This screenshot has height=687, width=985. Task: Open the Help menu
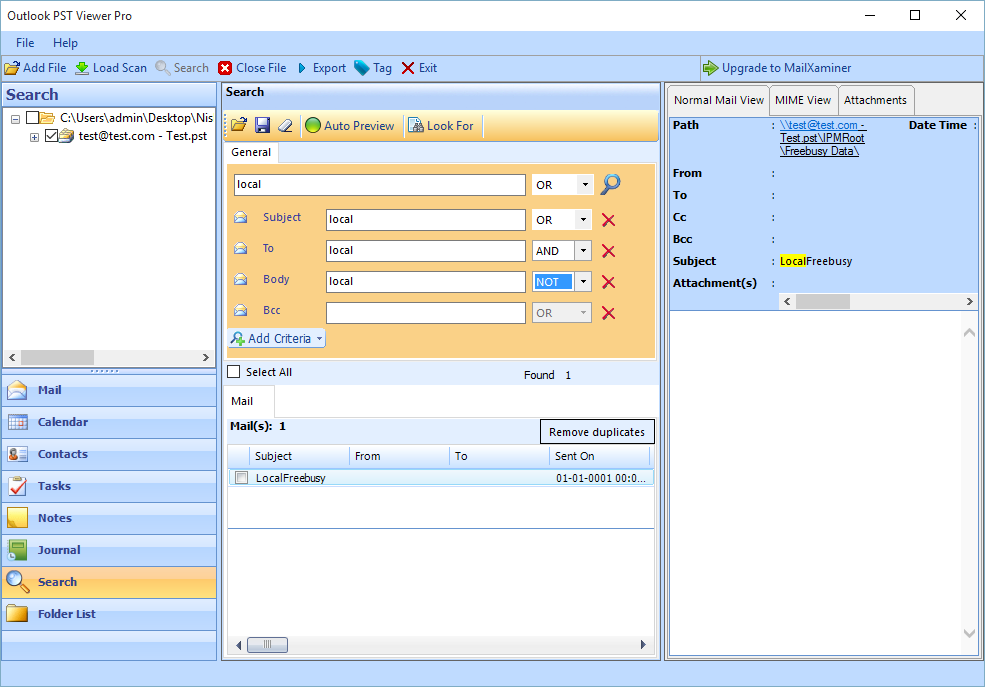pos(65,43)
